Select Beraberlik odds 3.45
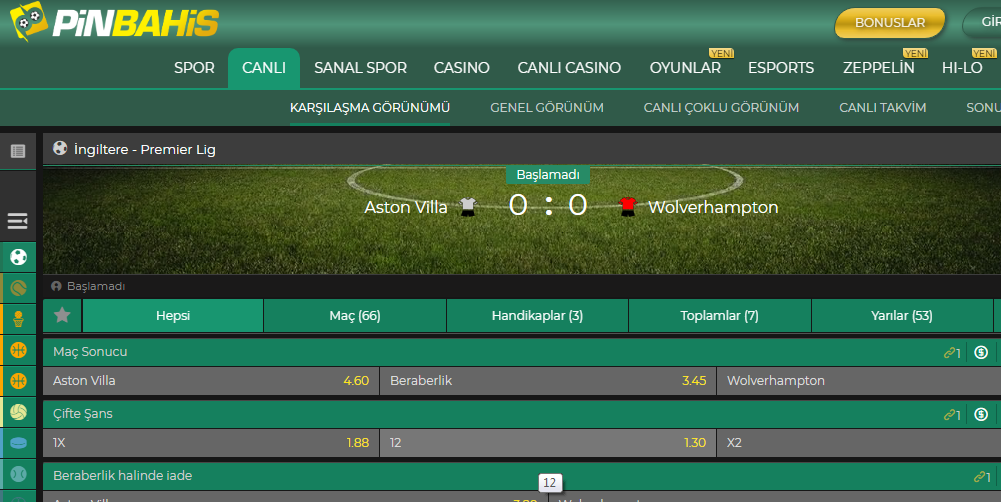Viewport: 1001px width, 502px height. tap(548, 381)
